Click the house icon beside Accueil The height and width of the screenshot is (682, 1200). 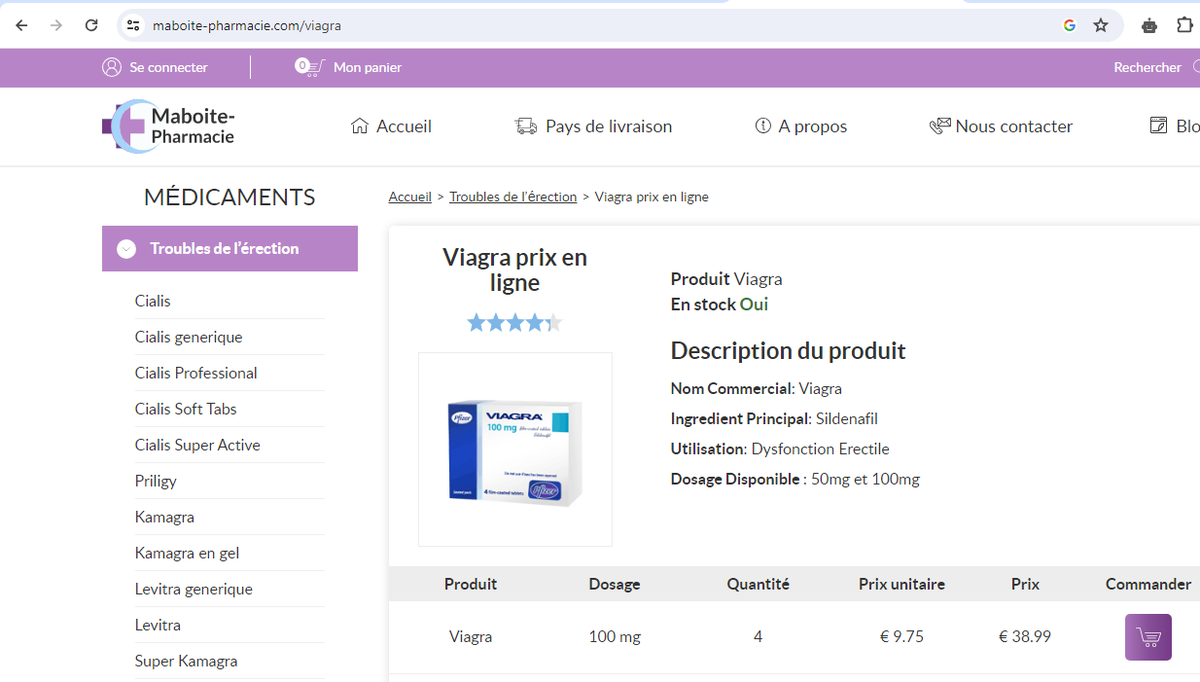coord(360,126)
